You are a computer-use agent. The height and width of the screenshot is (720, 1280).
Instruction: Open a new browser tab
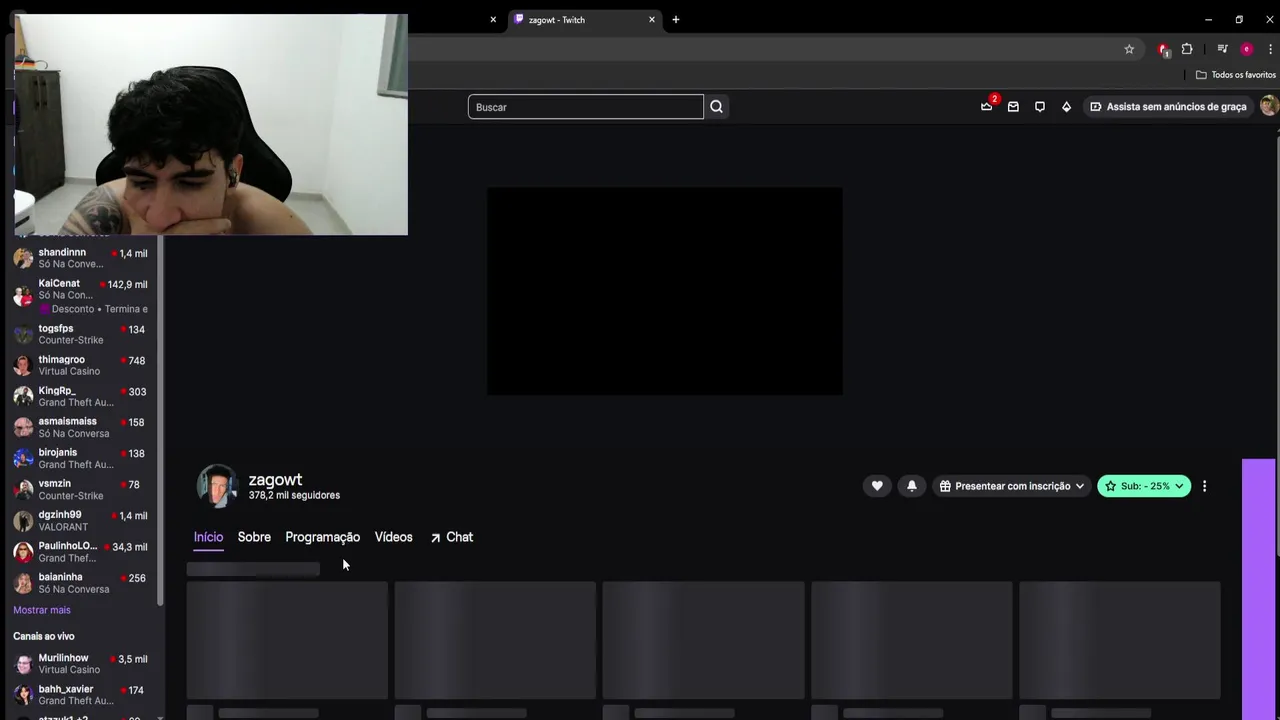(x=676, y=19)
